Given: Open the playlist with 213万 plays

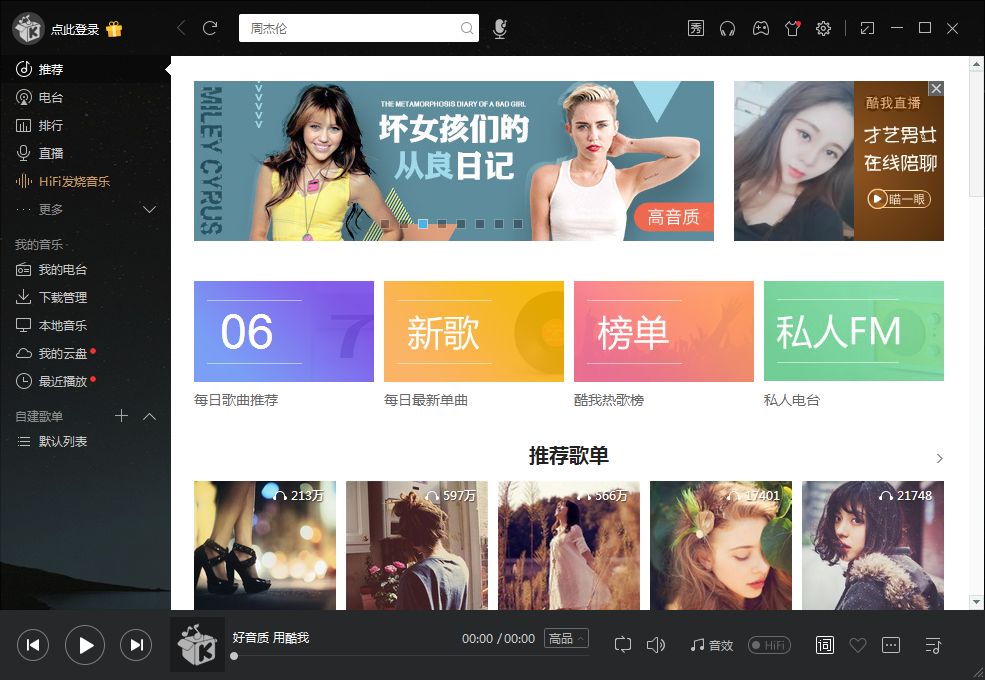Looking at the screenshot, I should coord(265,546).
